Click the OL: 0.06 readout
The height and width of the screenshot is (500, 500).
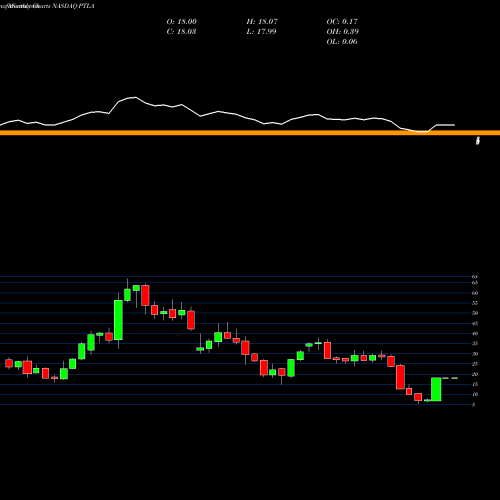pyautogui.click(x=342, y=42)
